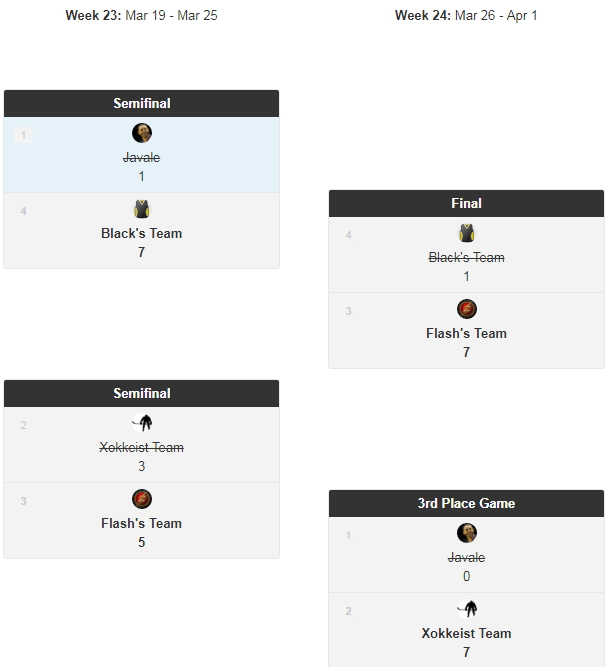Open Xokkeist Team link in the 3rd Place Game
Image resolution: width=615 pixels, height=667 pixels.
pos(467,633)
